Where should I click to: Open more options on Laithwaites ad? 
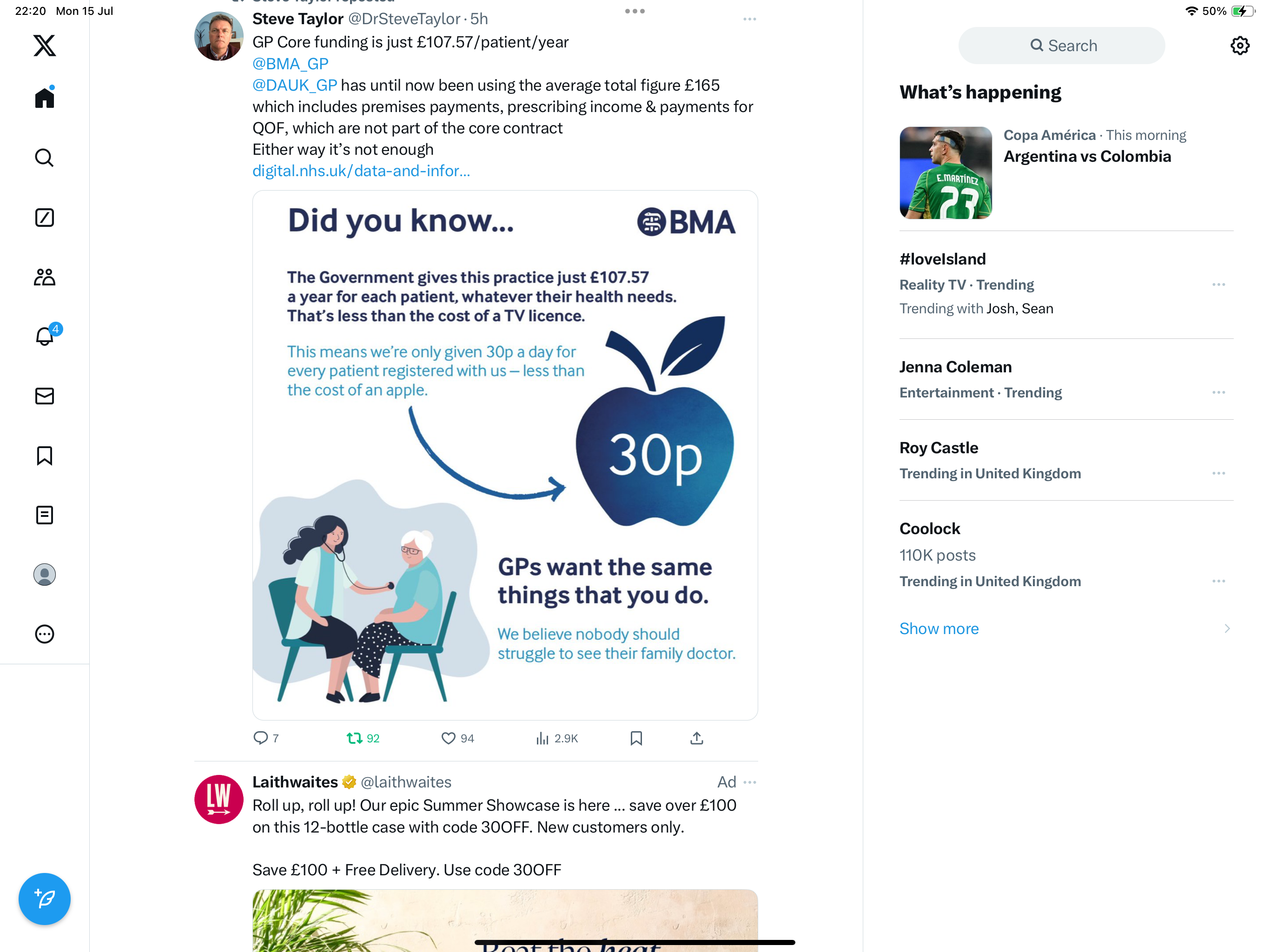pyautogui.click(x=749, y=782)
